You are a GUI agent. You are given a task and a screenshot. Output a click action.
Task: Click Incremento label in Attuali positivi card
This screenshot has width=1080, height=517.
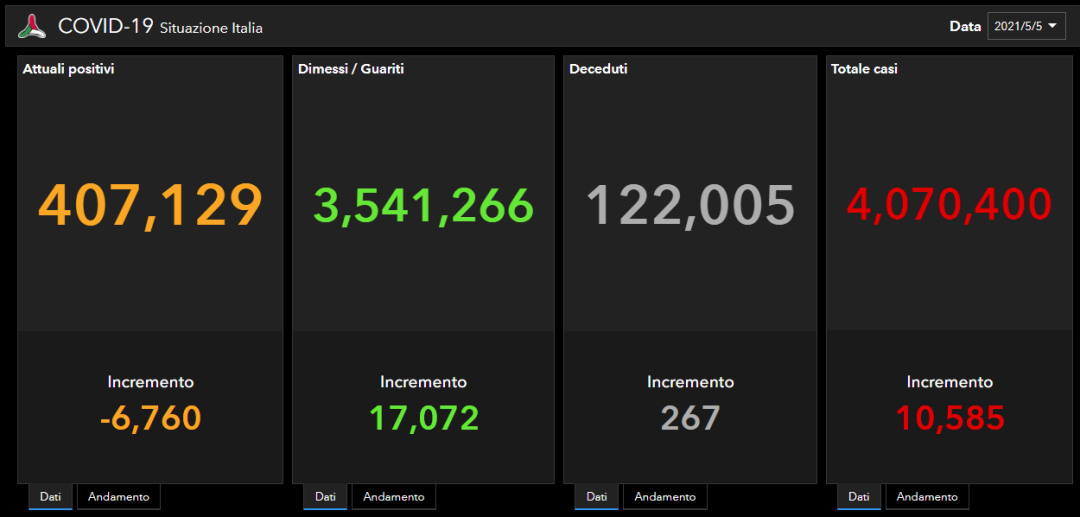[x=150, y=382]
